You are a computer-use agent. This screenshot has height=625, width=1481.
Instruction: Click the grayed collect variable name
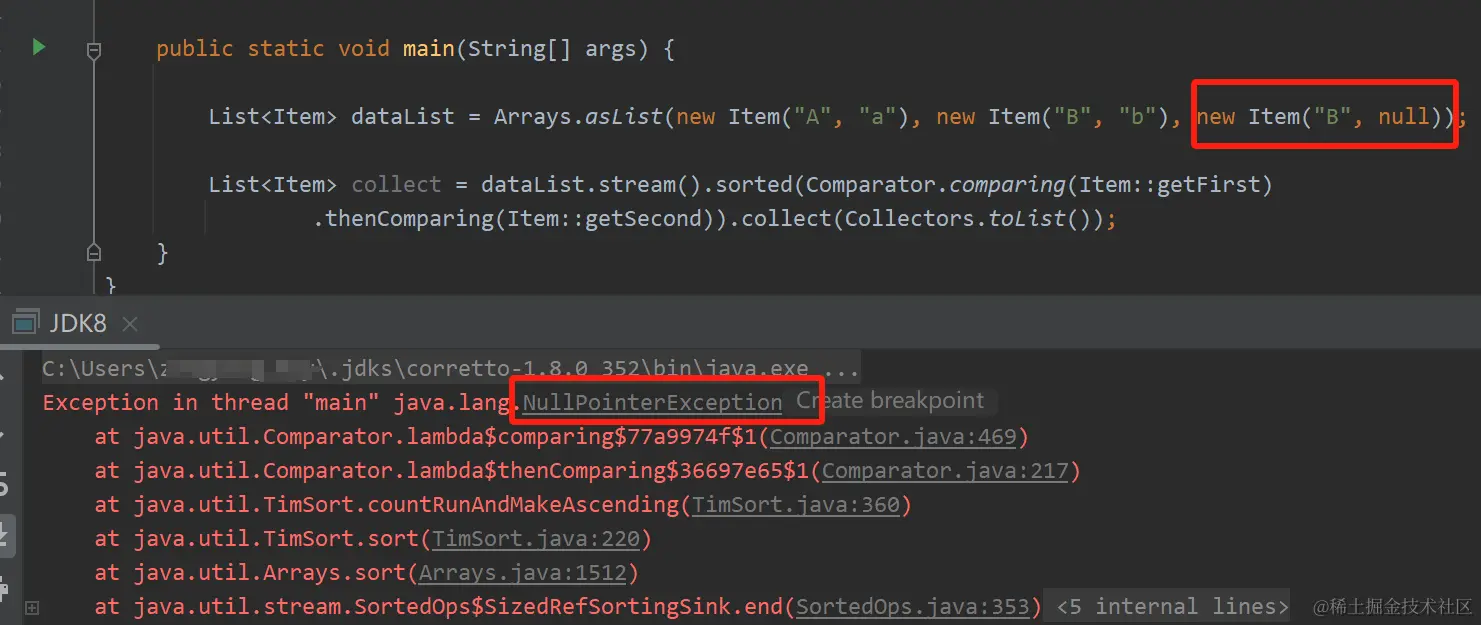click(396, 184)
